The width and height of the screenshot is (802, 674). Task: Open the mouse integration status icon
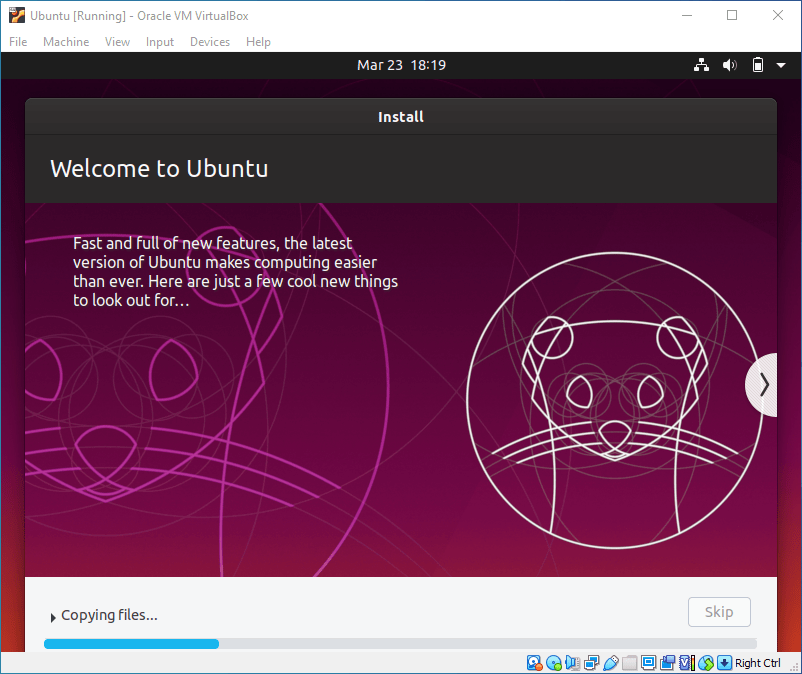pos(706,663)
